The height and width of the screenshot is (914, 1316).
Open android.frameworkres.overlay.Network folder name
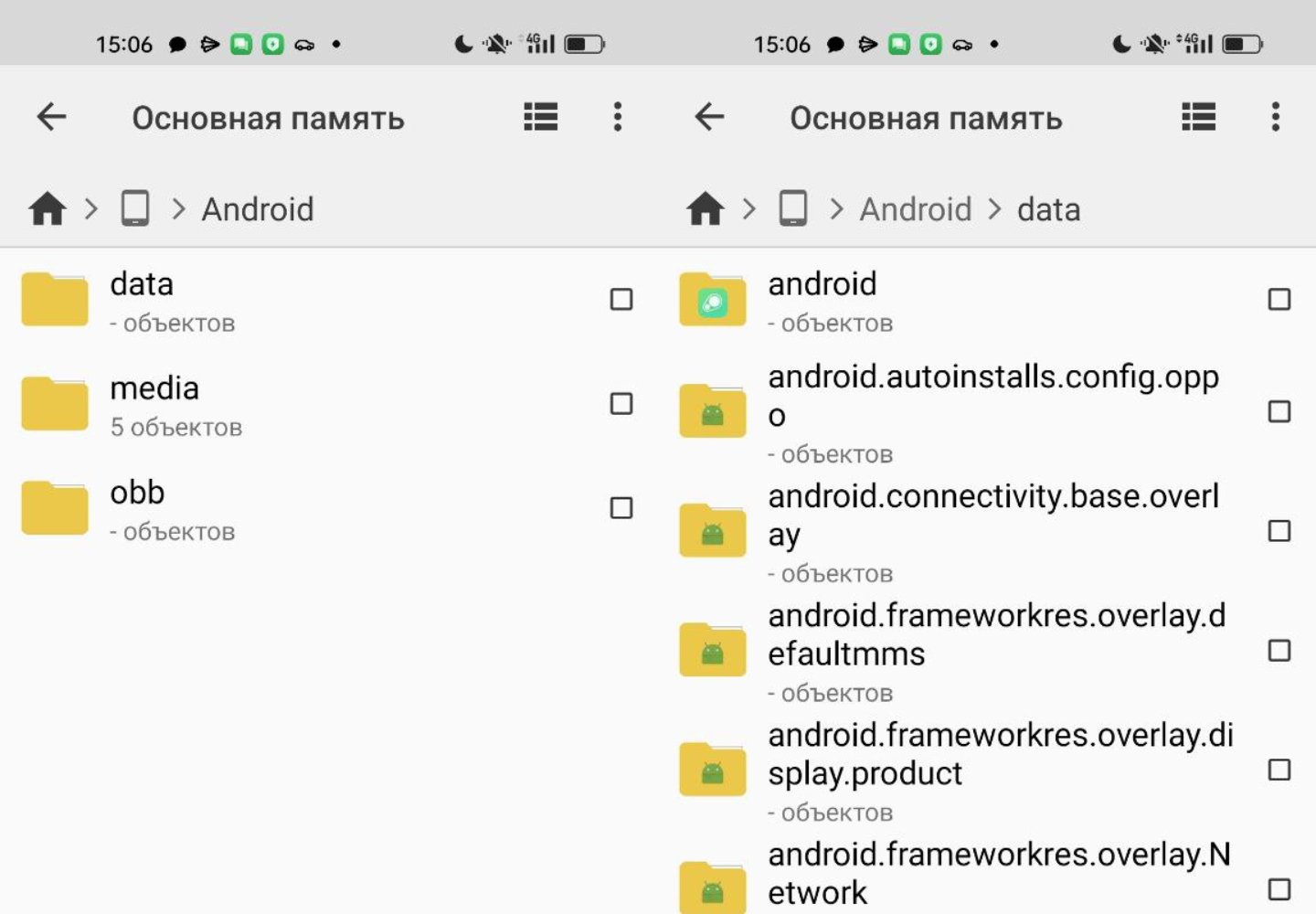(x=999, y=873)
